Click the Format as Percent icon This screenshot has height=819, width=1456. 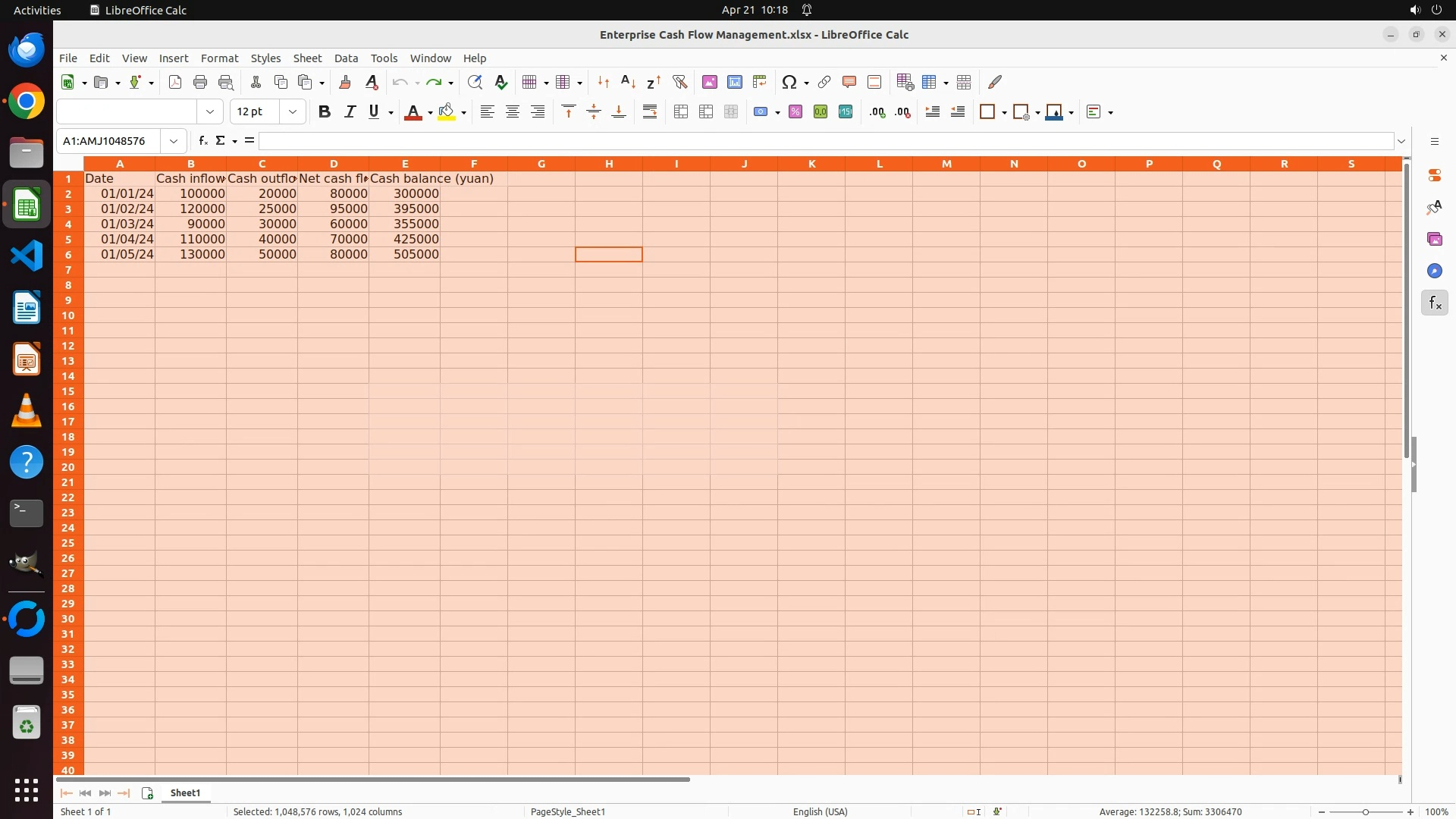point(795,112)
